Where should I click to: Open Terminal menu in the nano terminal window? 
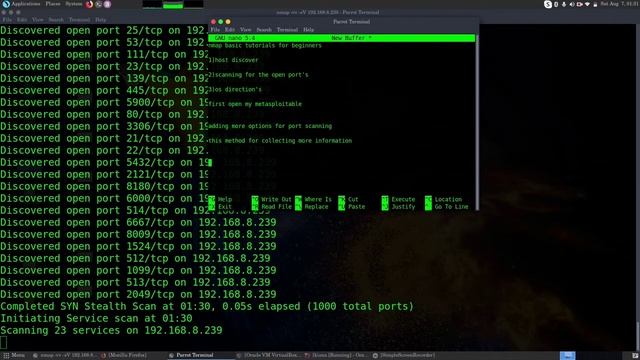point(287,30)
